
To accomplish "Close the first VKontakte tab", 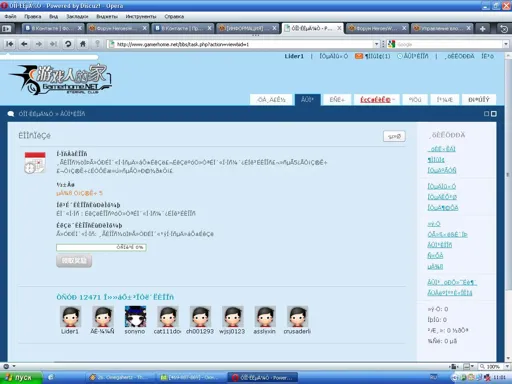I will coord(80,28).
